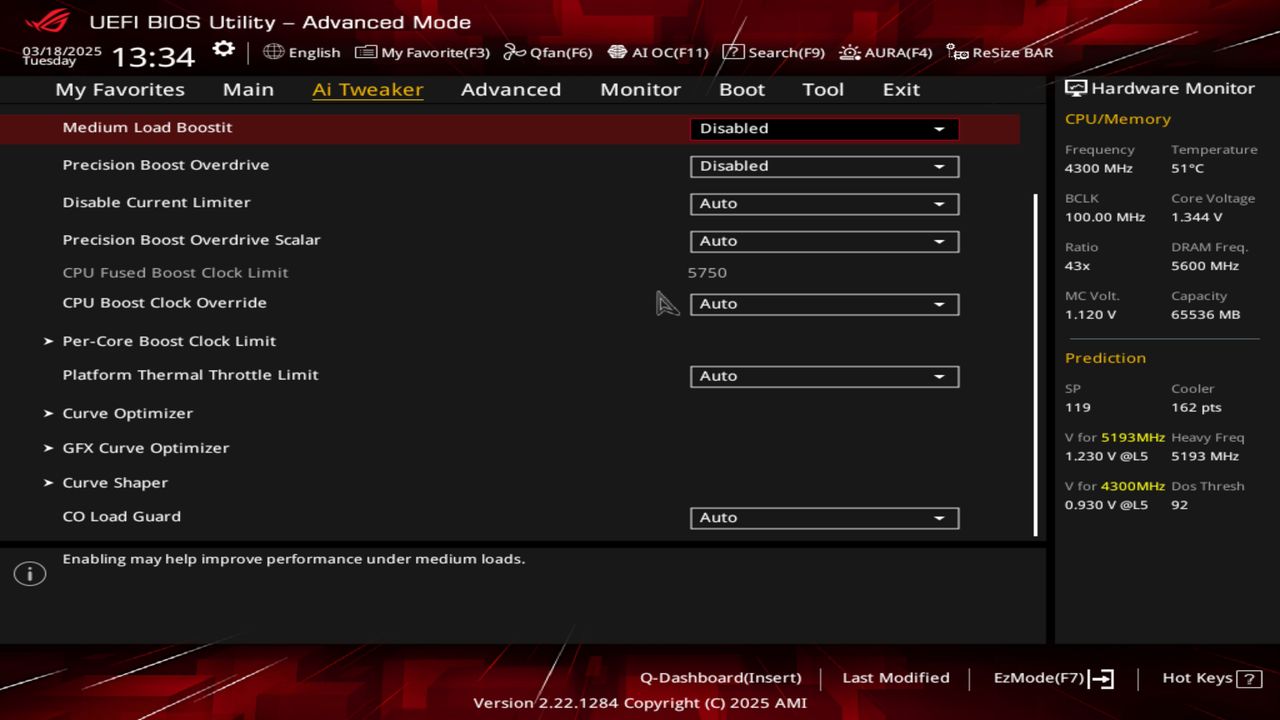Select the Medium Load Boostit label
The image size is (1280, 720).
click(147, 127)
